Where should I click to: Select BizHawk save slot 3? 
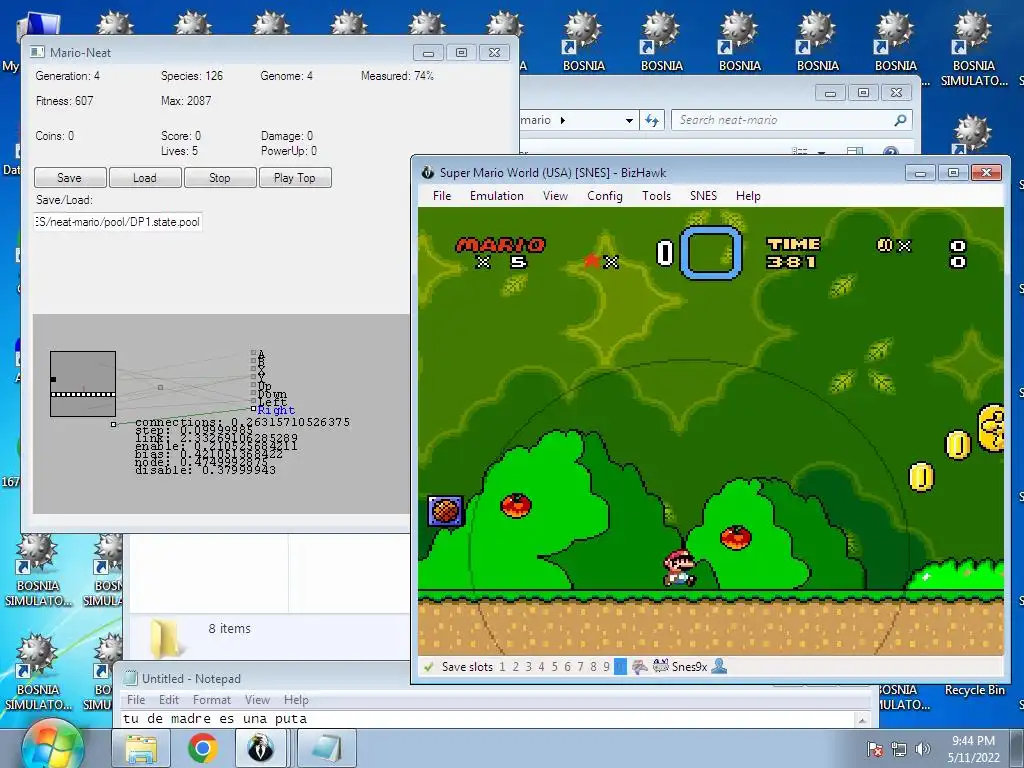tap(528, 667)
